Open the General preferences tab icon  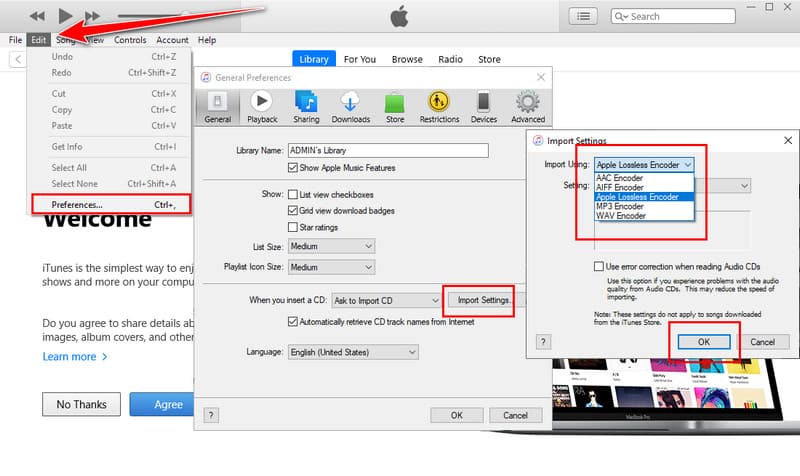218,107
